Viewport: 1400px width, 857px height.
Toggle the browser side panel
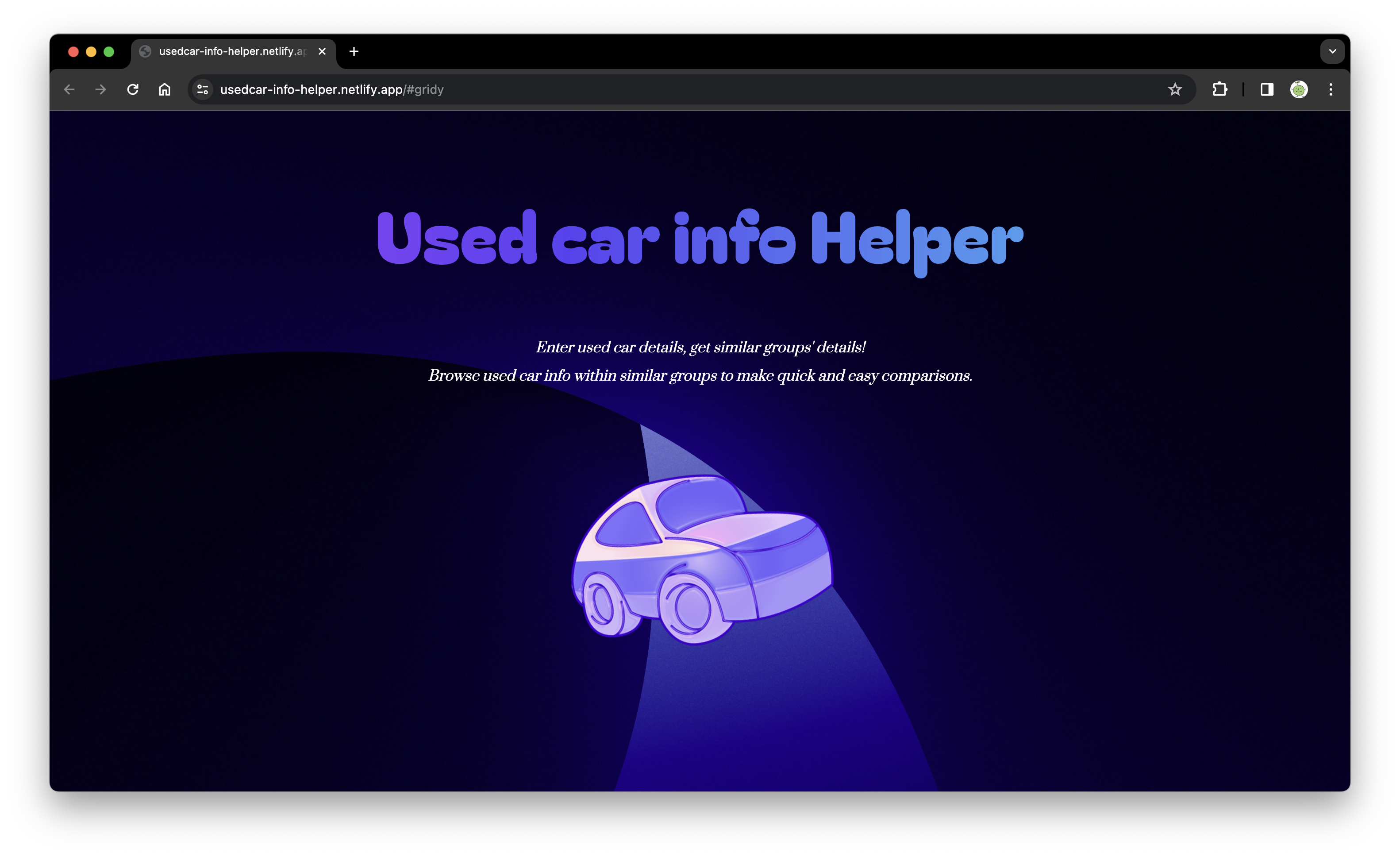click(1267, 89)
